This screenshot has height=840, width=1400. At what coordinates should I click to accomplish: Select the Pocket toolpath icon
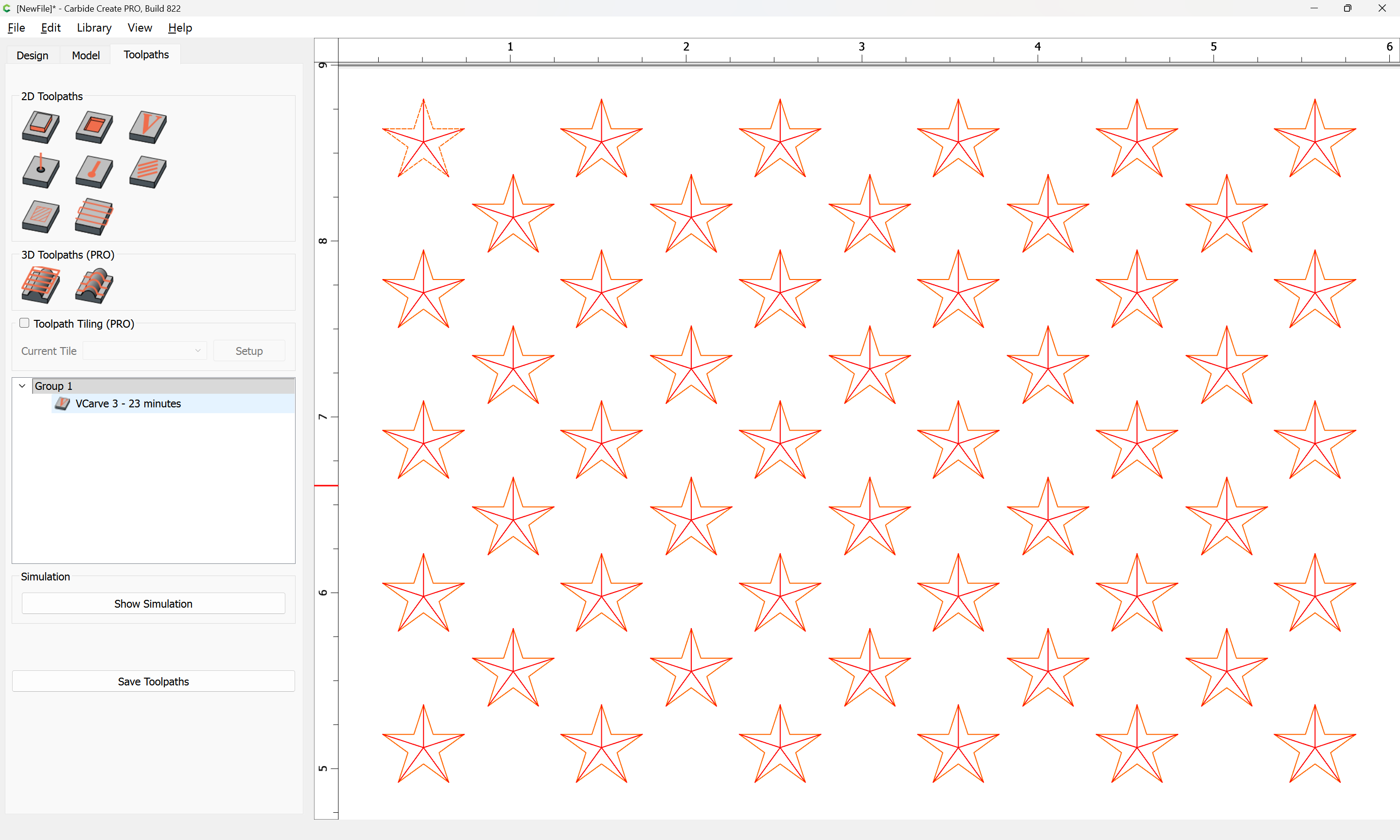[x=94, y=126]
